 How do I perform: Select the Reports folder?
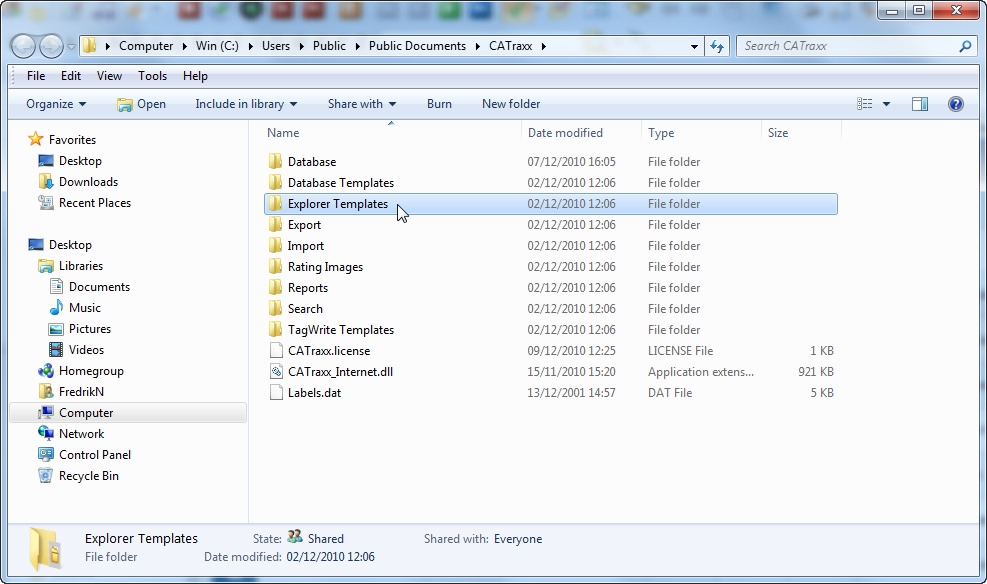307,288
